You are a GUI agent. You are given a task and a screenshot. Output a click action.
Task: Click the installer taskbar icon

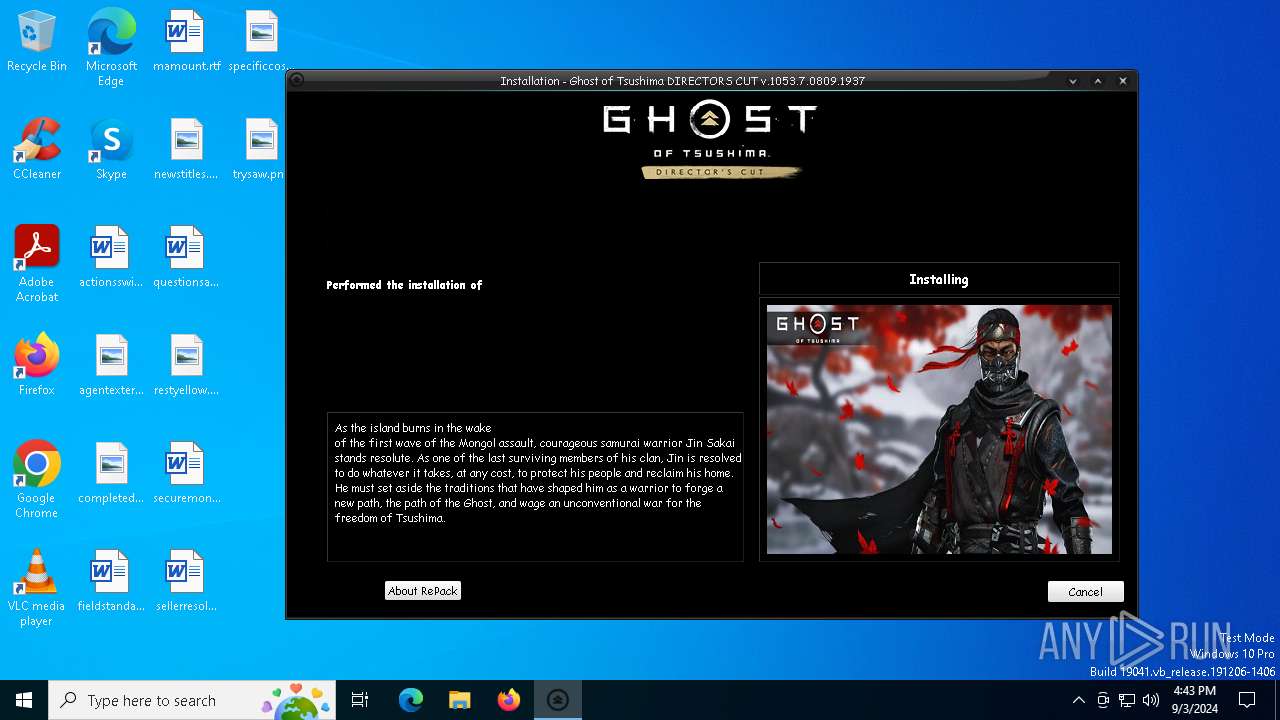[558, 700]
